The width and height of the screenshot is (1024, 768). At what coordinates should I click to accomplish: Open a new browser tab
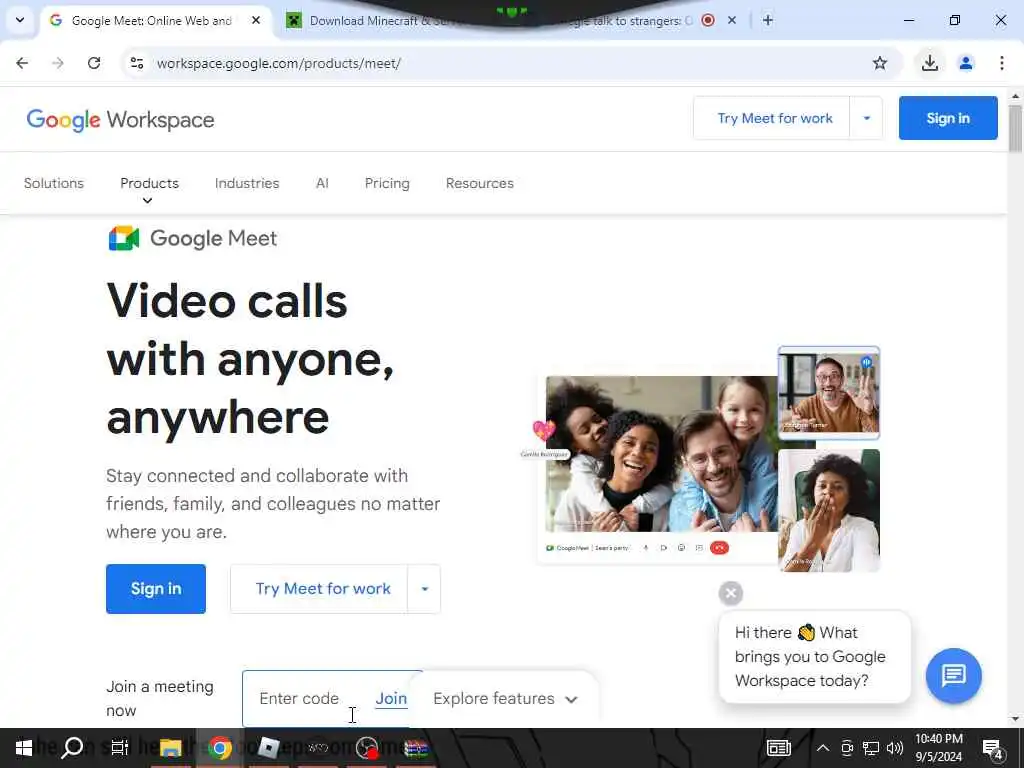click(x=768, y=20)
